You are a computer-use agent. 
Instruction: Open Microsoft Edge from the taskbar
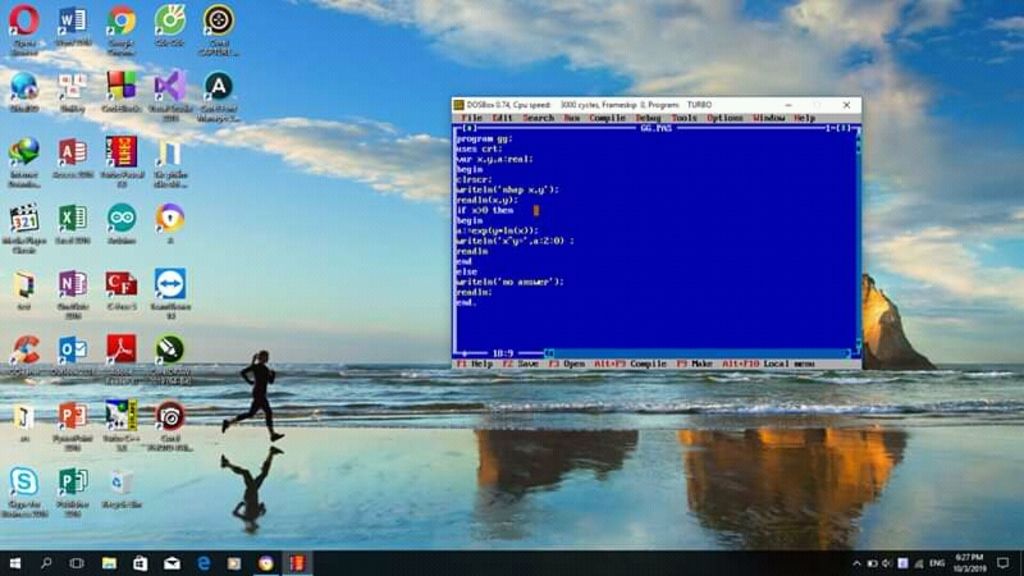pyautogui.click(x=203, y=563)
